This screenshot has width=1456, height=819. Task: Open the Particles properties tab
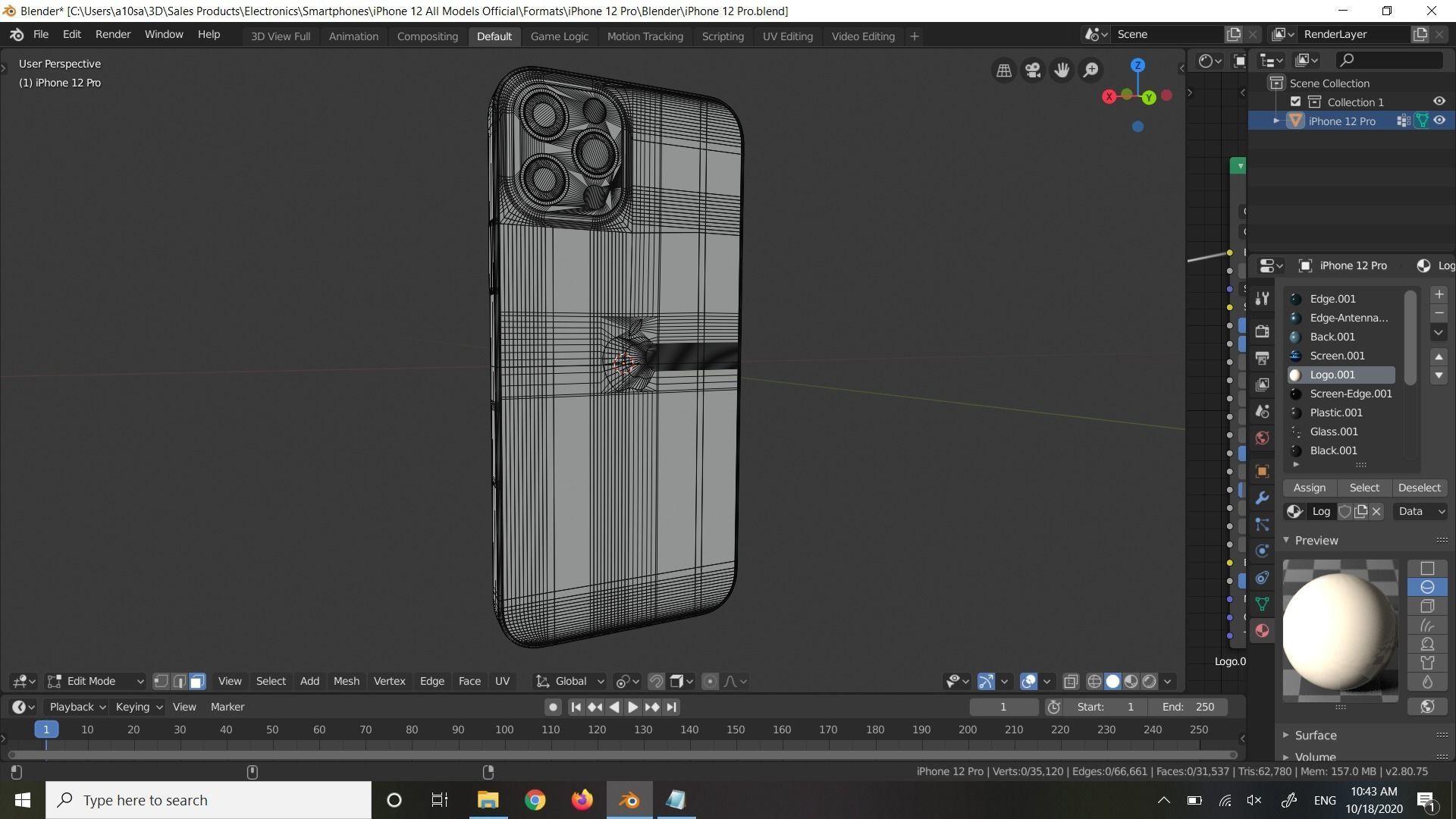pyautogui.click(x=1262, y=524)
